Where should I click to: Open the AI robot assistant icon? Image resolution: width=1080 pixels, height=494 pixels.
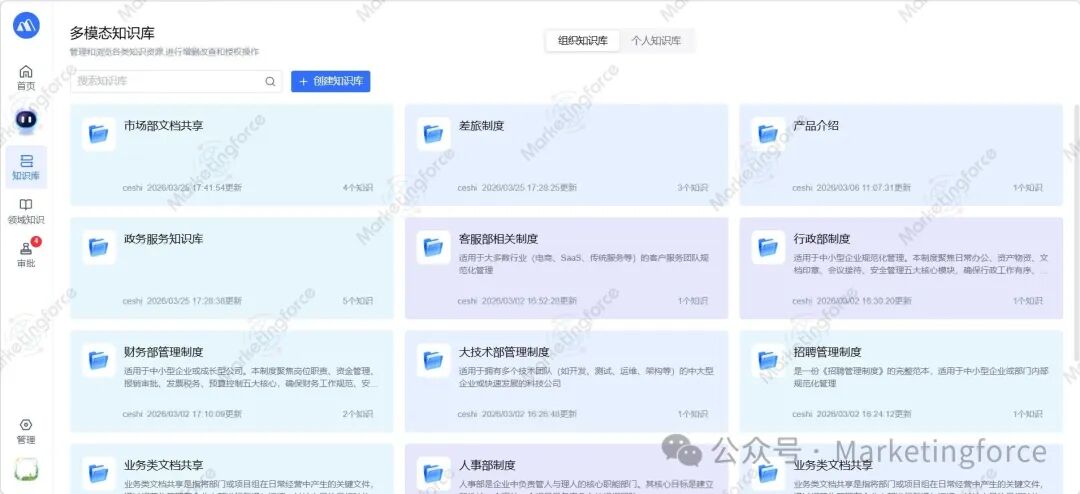[26, 120]
